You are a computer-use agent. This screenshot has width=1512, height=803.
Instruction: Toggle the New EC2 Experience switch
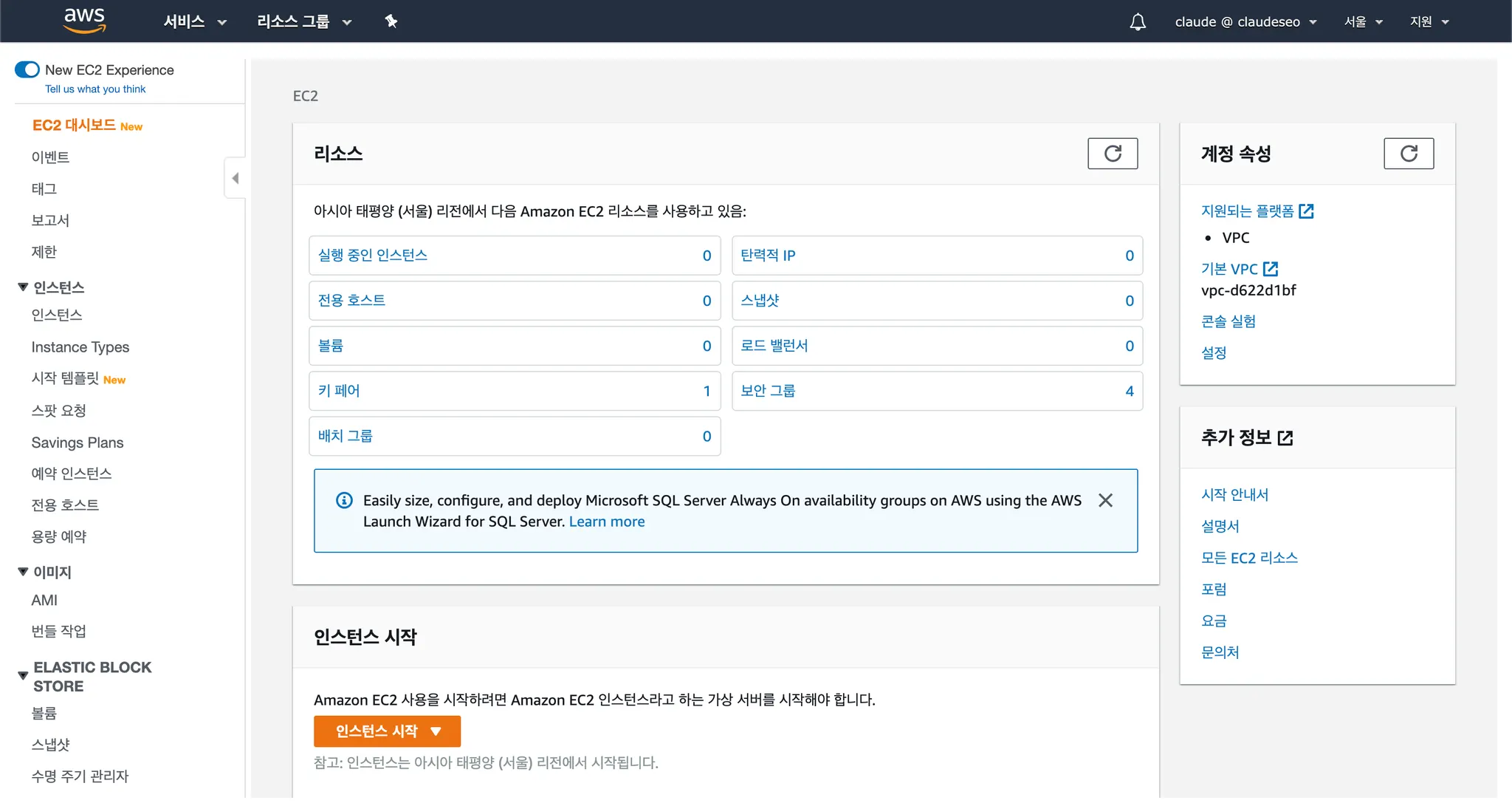tap(27, 69)
